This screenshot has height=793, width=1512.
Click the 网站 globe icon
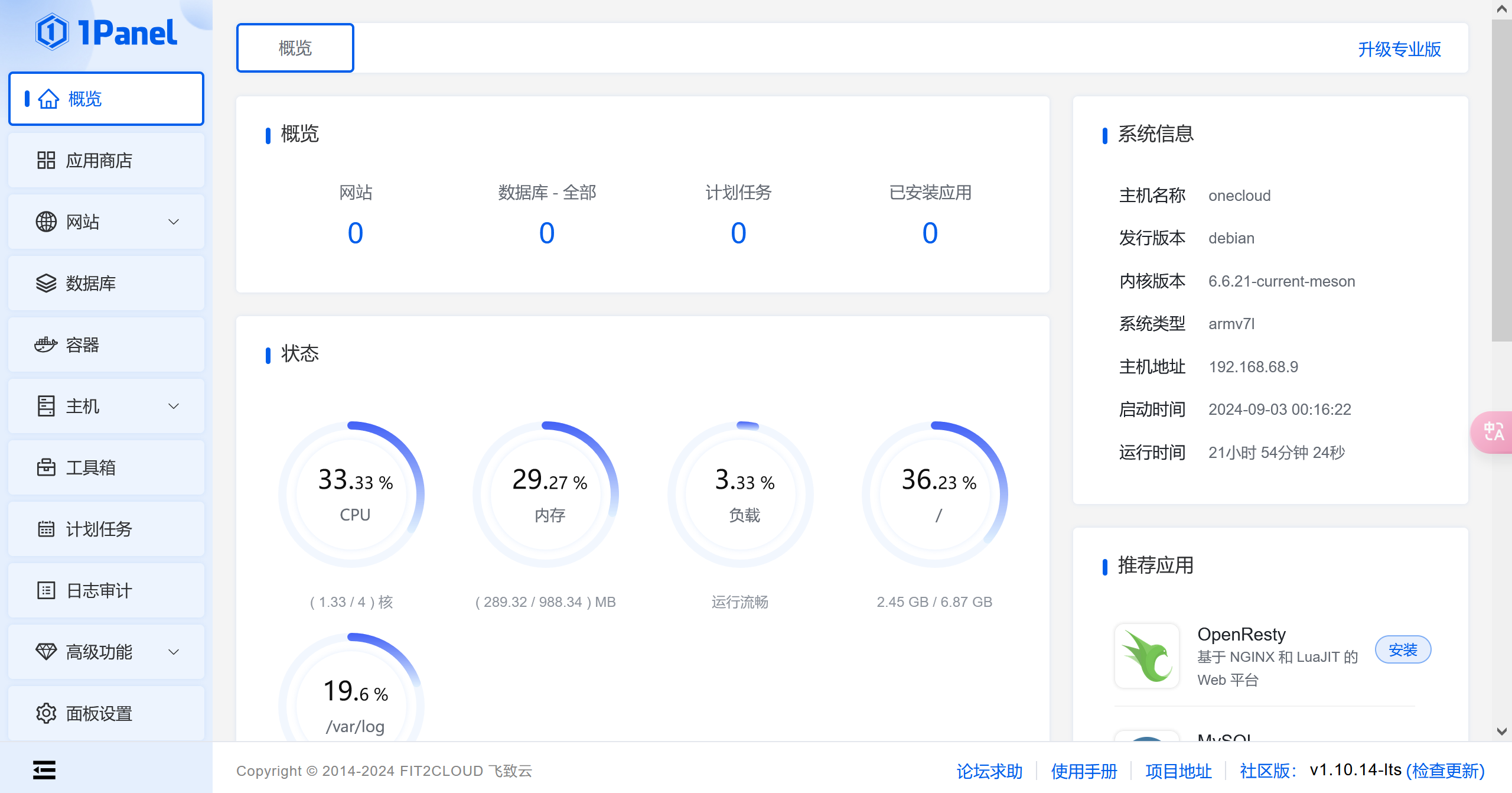coord(46,222)
